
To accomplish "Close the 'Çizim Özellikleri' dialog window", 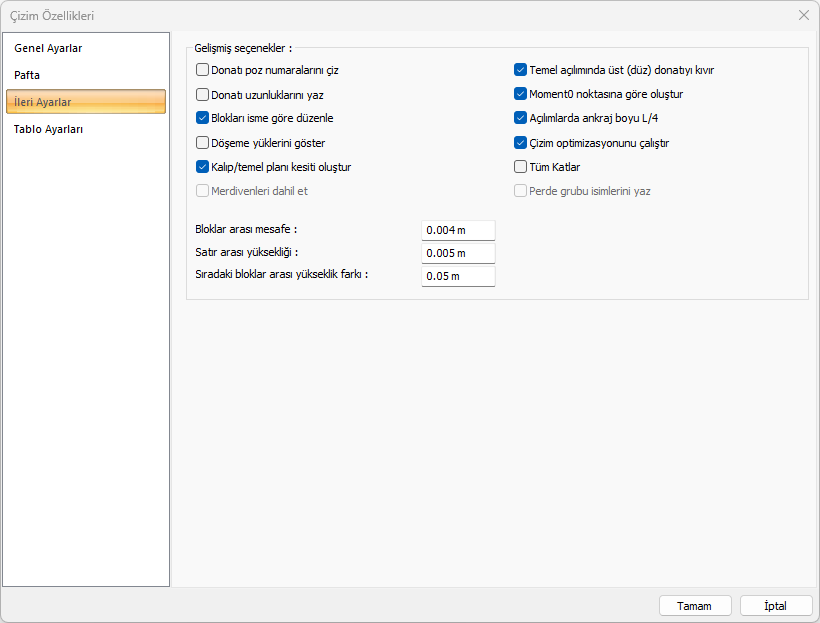I will [x=804, y=15].
